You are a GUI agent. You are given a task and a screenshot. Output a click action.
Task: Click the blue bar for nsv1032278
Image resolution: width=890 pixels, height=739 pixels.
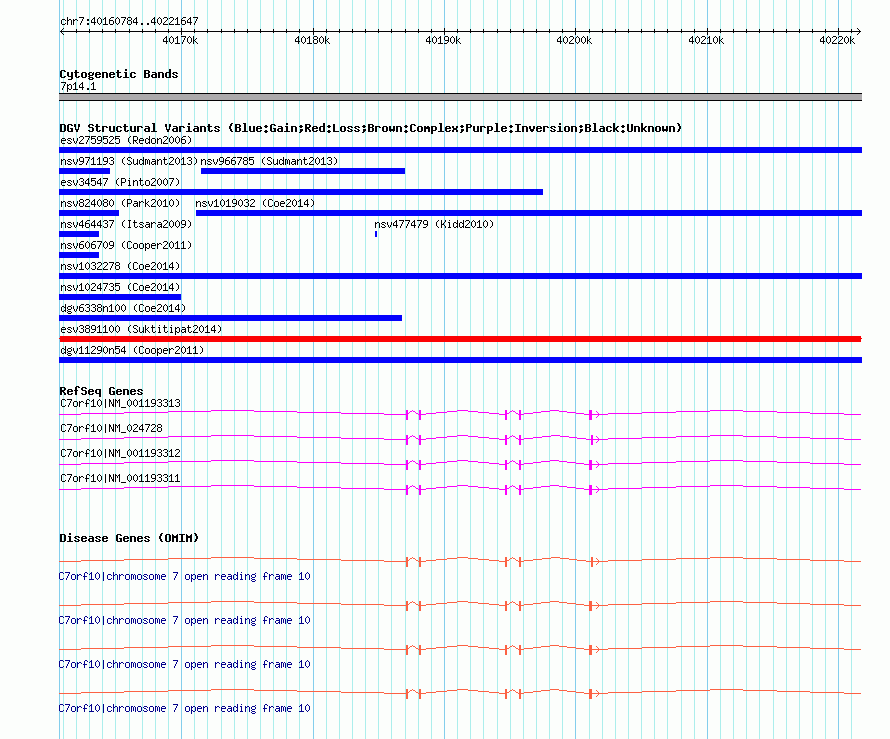tap(460, 276)
